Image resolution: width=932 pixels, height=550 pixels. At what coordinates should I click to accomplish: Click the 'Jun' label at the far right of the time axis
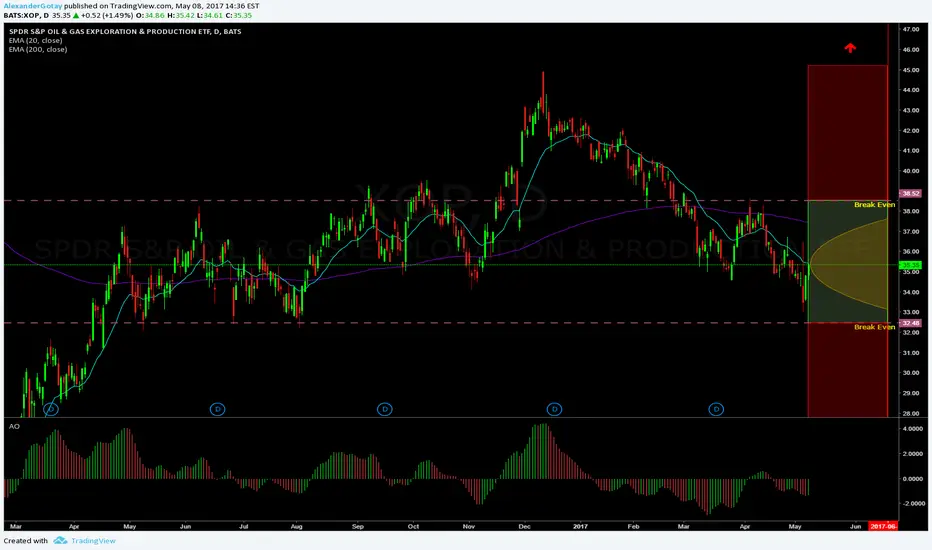point(855,526)
